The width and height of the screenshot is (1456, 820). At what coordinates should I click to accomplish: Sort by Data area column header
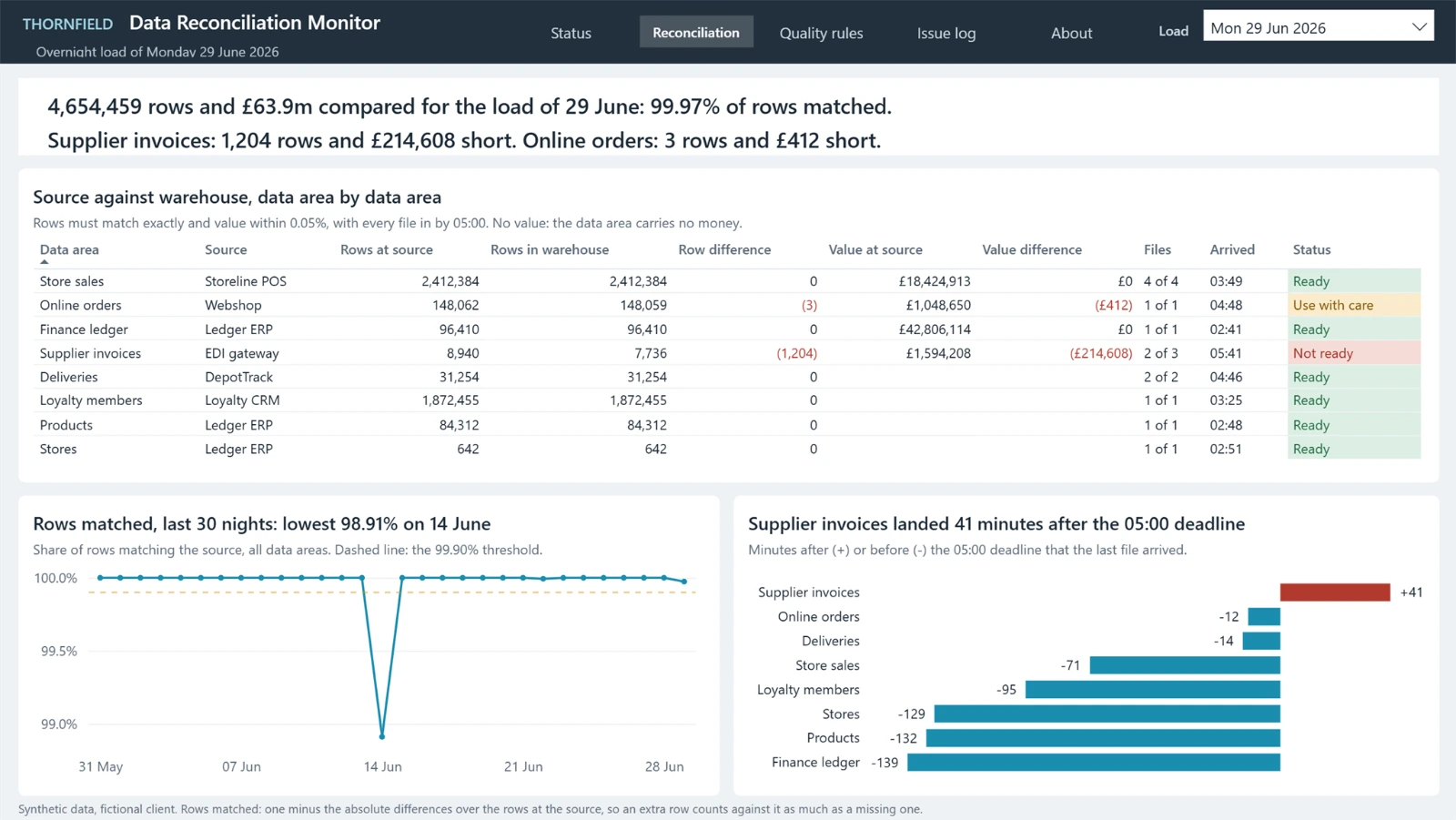[x=69, y=249]
